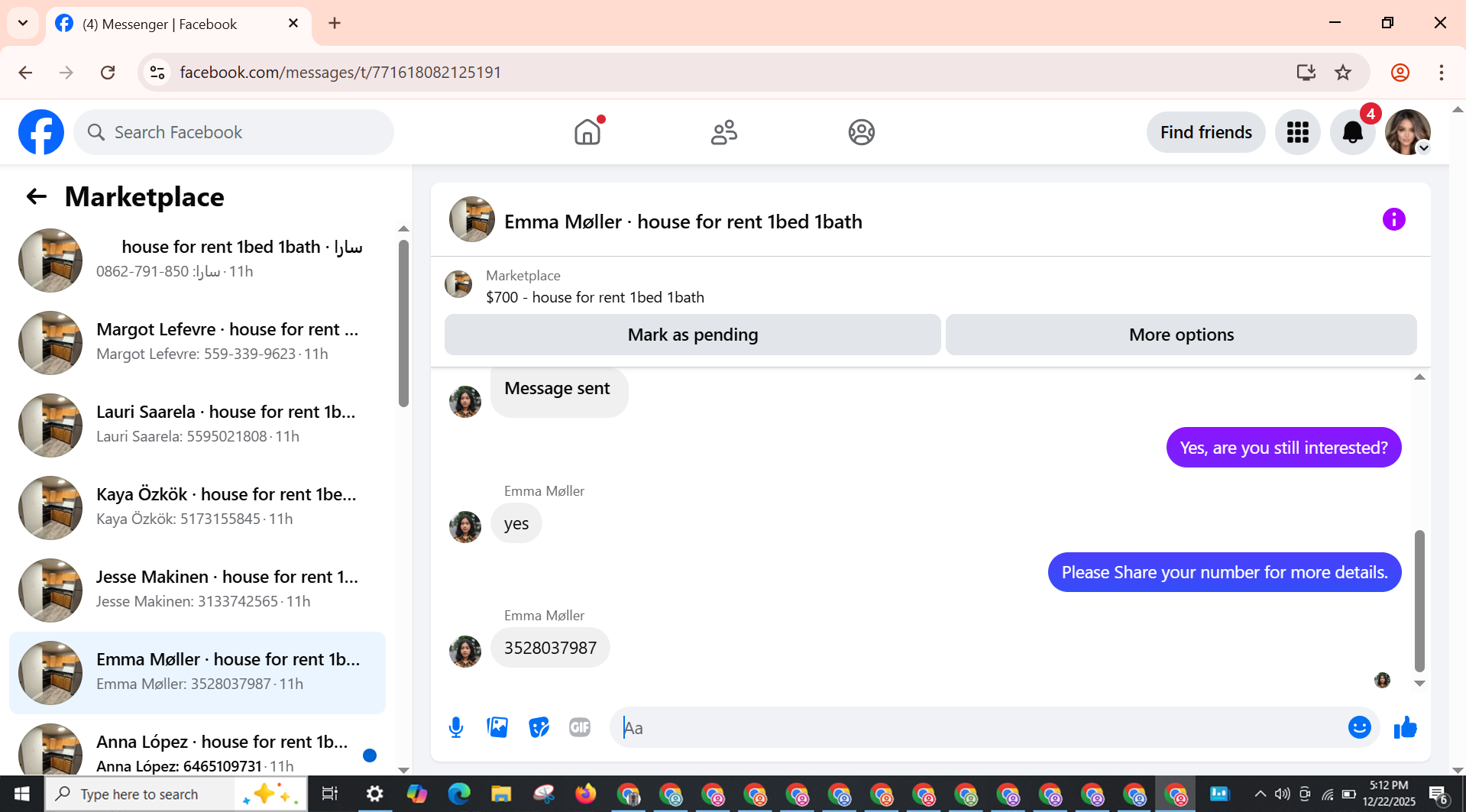1466x812 pixels.
Task: Click scroll-up arrow of chat messages
Action: click(x=1419, y=377)
